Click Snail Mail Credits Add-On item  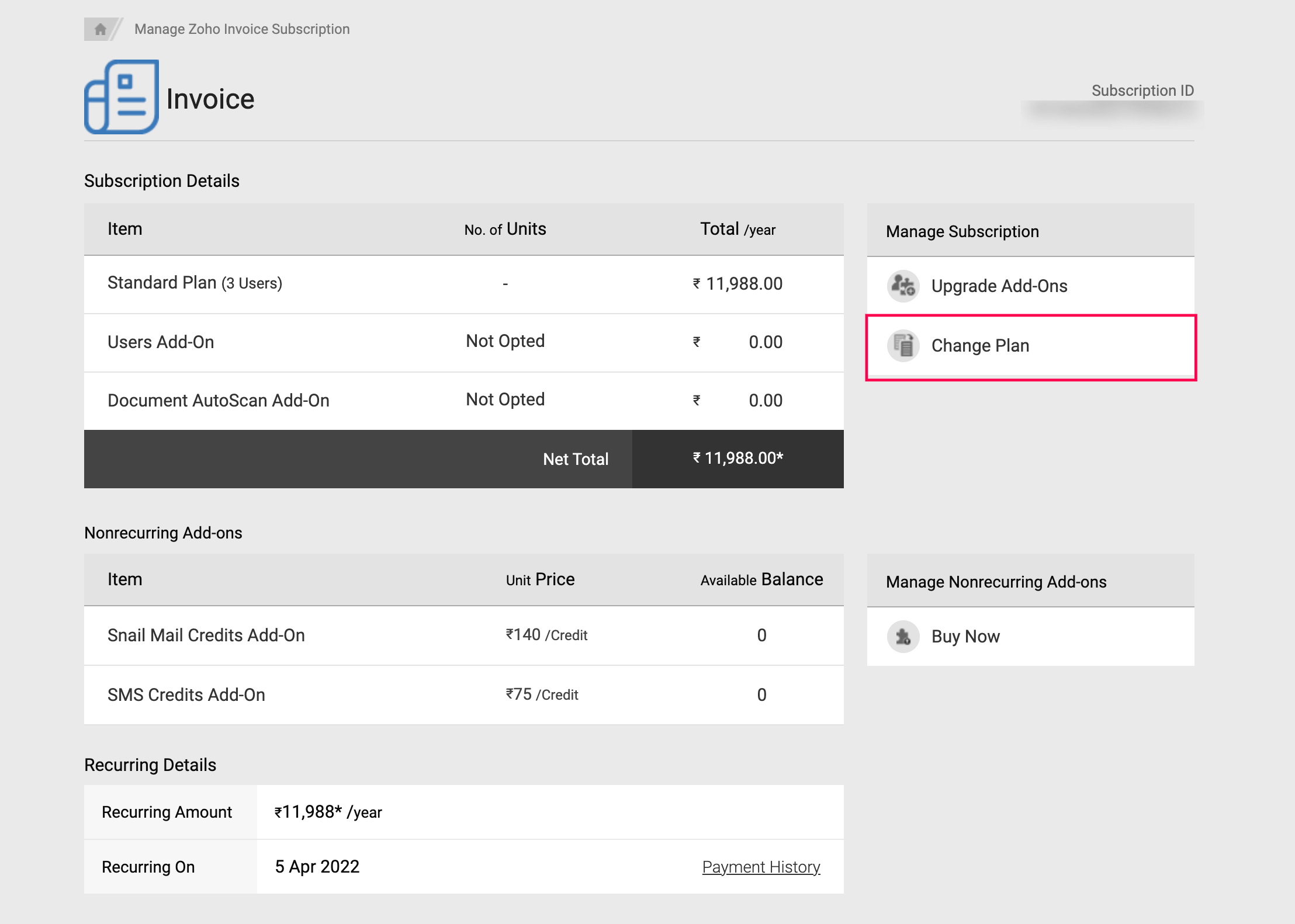click(206, 635)
